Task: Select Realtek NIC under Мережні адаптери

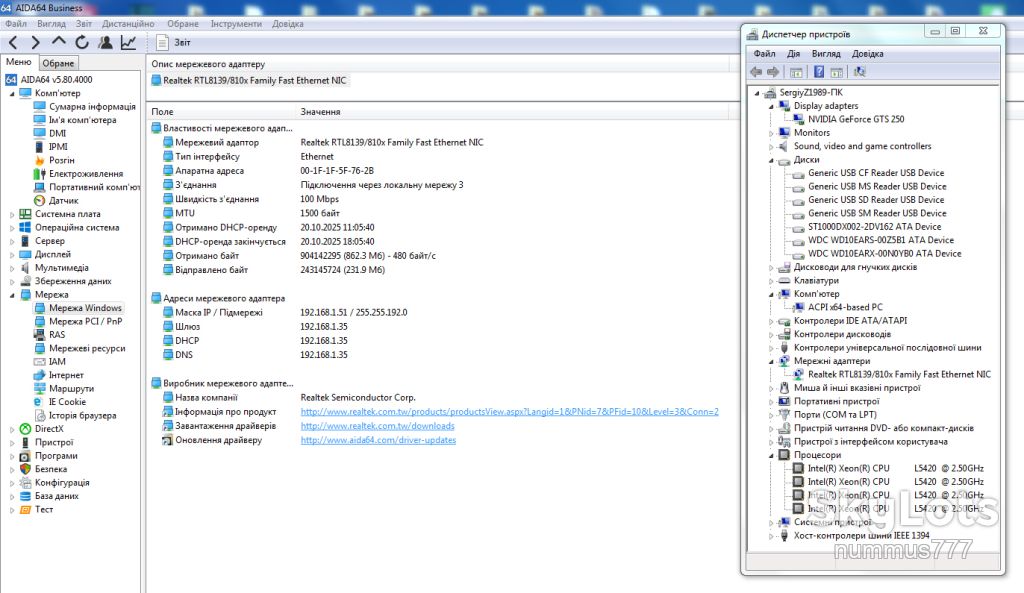Action: point(899,374)
